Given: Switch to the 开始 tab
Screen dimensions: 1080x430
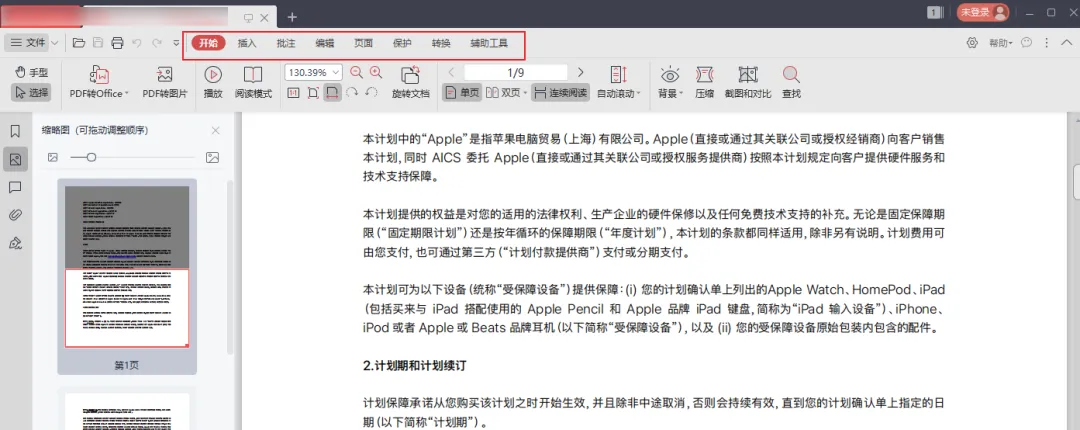Looking at the screenshot, I should [x=208, y=43].
